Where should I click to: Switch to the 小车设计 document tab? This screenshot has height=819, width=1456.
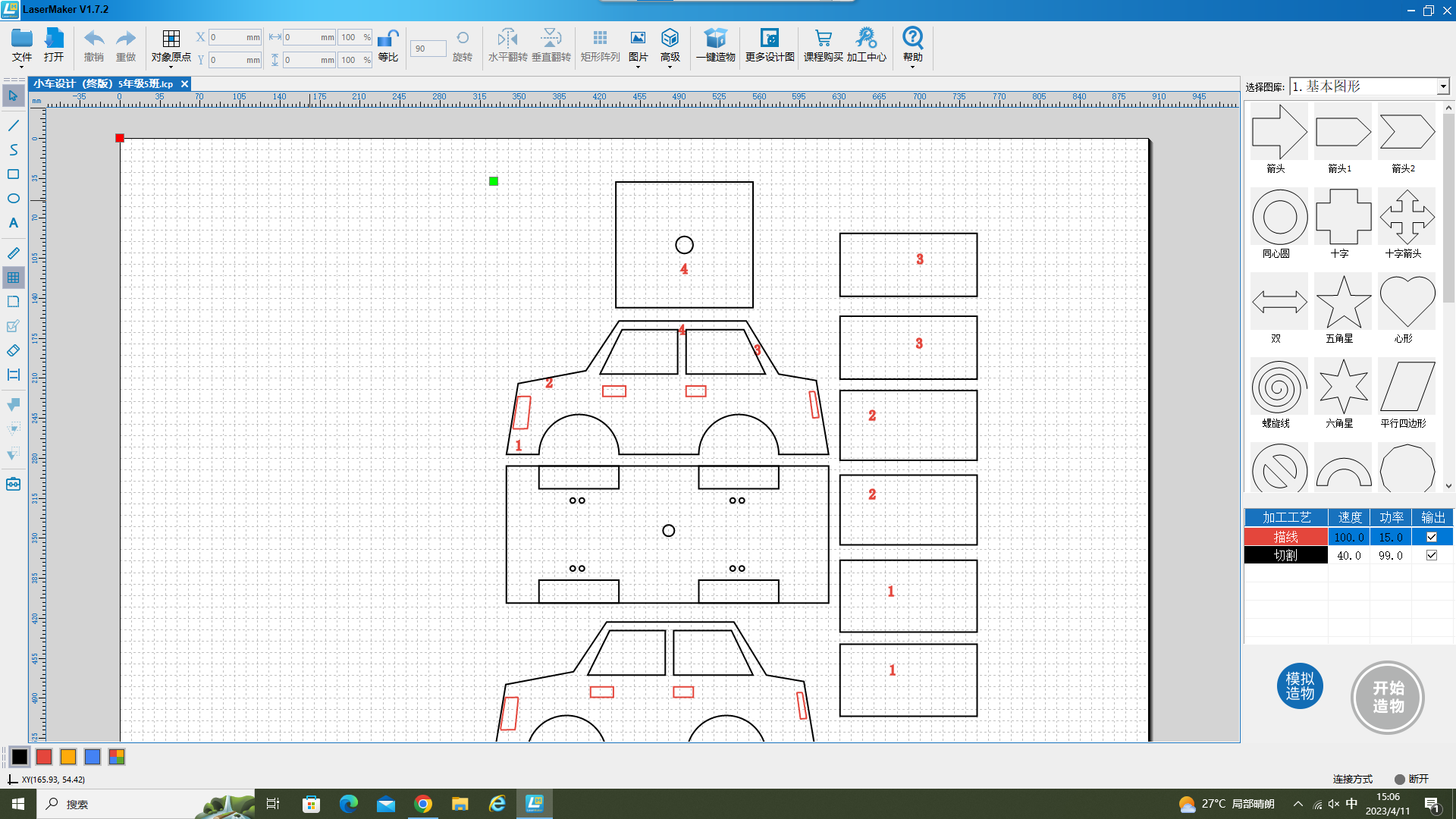click(x=103, y=83)
